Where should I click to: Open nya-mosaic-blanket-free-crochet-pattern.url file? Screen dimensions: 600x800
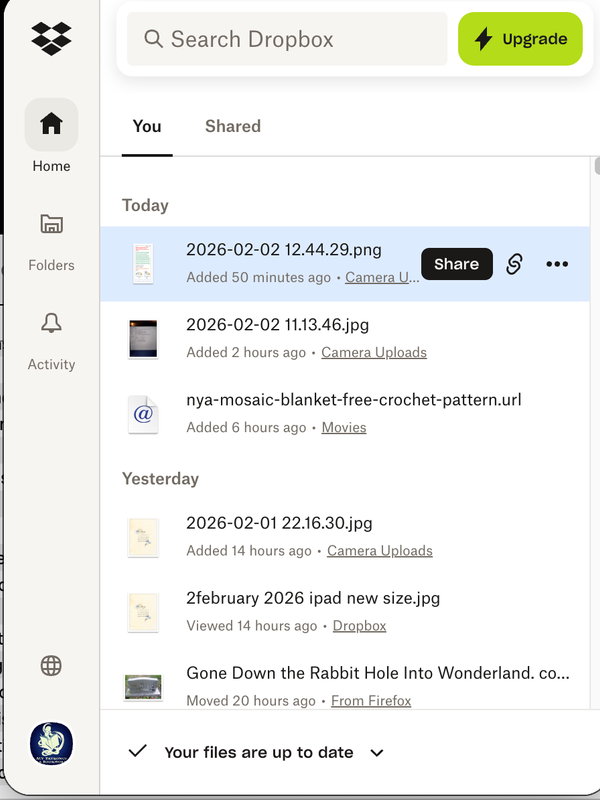point(353,400)
